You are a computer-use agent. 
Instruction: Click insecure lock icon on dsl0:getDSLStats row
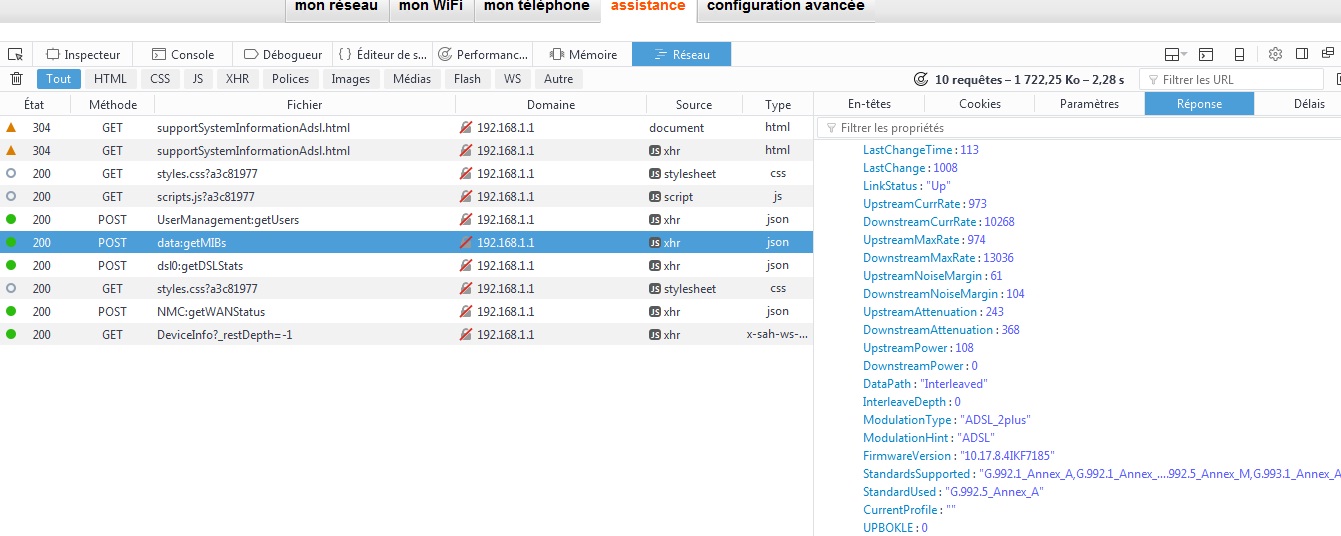coord(465,266)
